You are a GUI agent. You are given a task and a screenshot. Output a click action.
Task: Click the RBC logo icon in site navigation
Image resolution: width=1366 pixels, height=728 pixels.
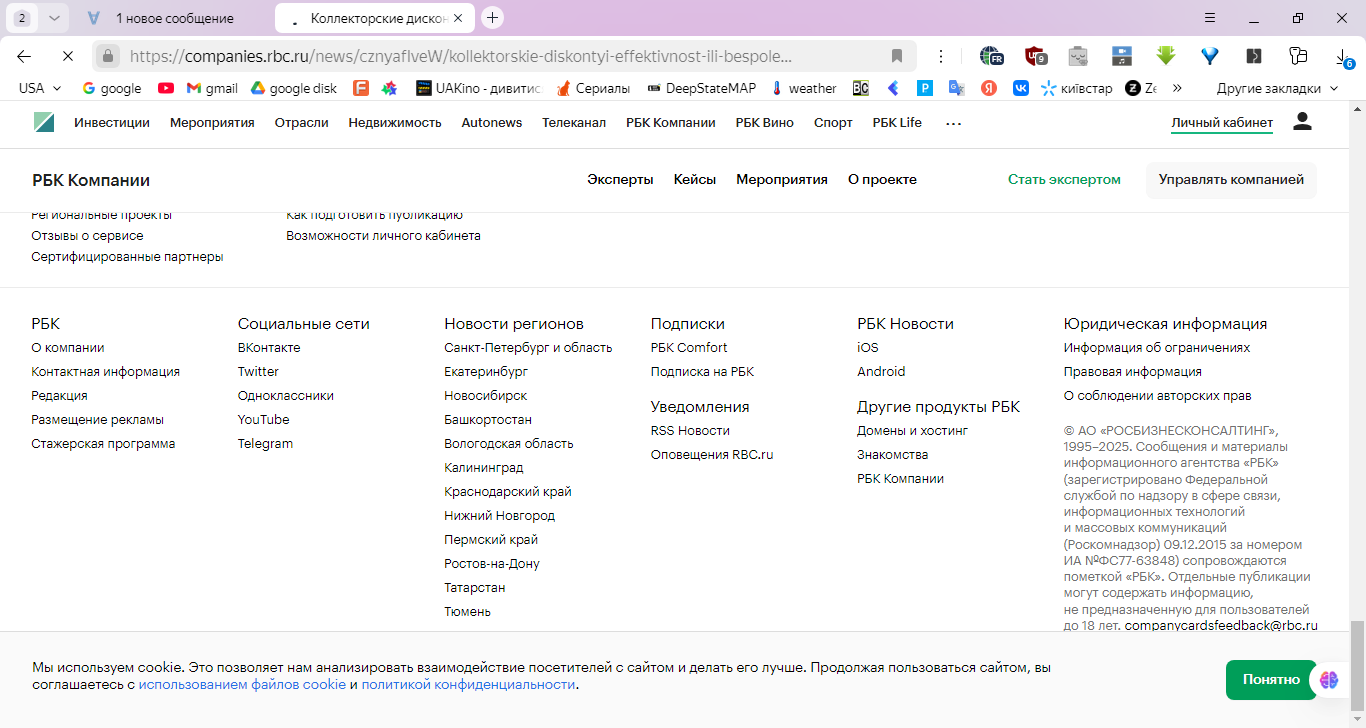(x=44, y=122)
